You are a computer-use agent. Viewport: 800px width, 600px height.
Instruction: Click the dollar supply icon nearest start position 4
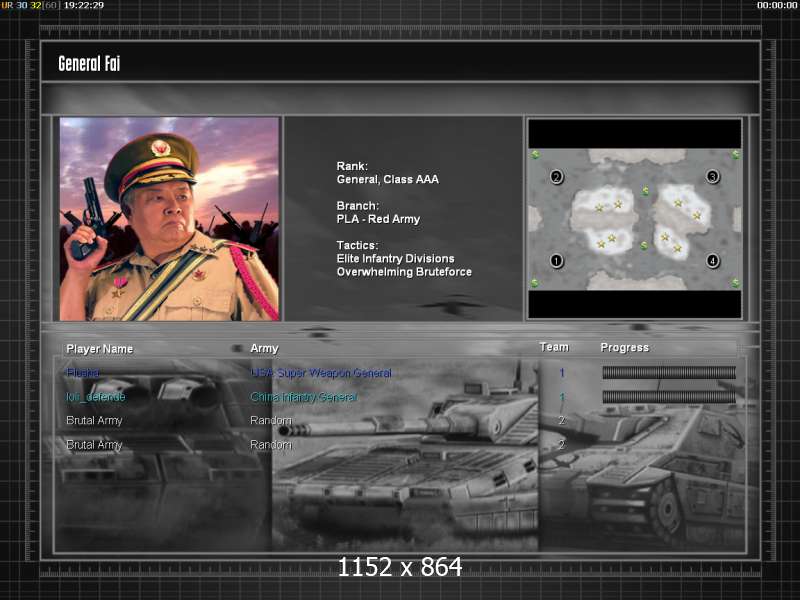tap(735, 283)
